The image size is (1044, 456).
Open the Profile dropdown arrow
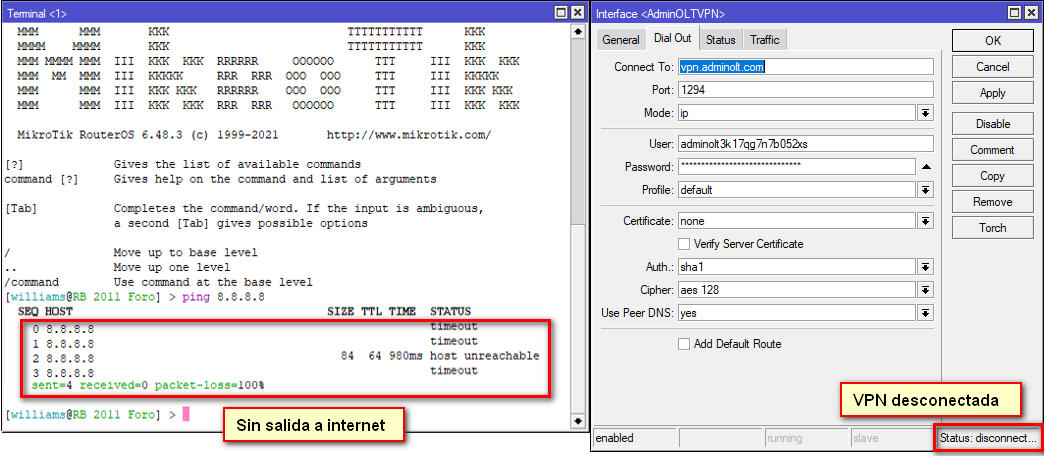coord(925,190)
